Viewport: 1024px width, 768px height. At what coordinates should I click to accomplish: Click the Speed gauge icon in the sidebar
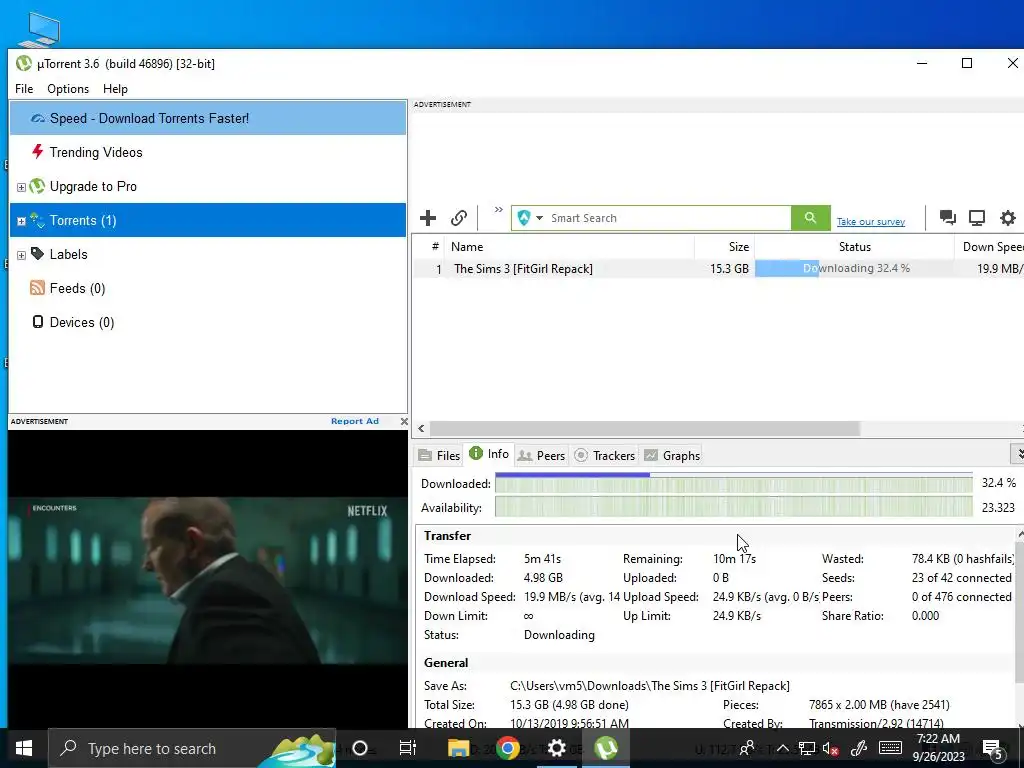pyautogui.click(x=38, y=118)
